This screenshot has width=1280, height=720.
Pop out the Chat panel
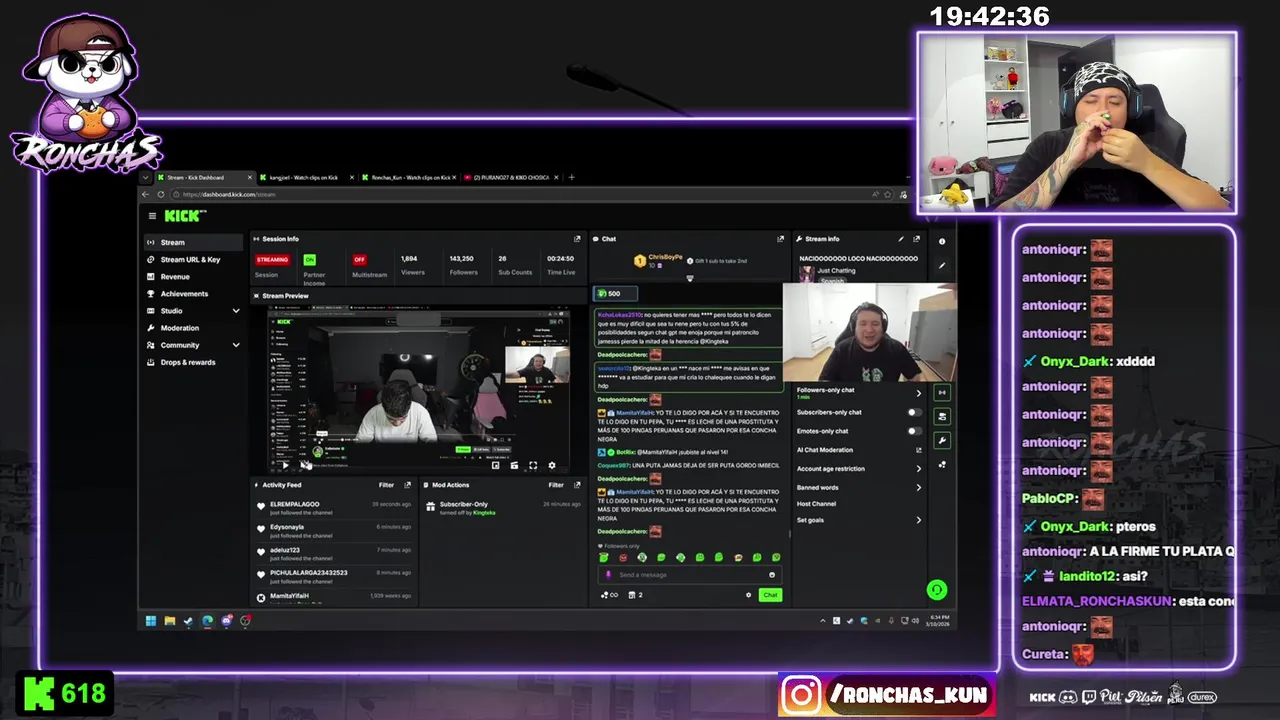(x=781, y=239)
